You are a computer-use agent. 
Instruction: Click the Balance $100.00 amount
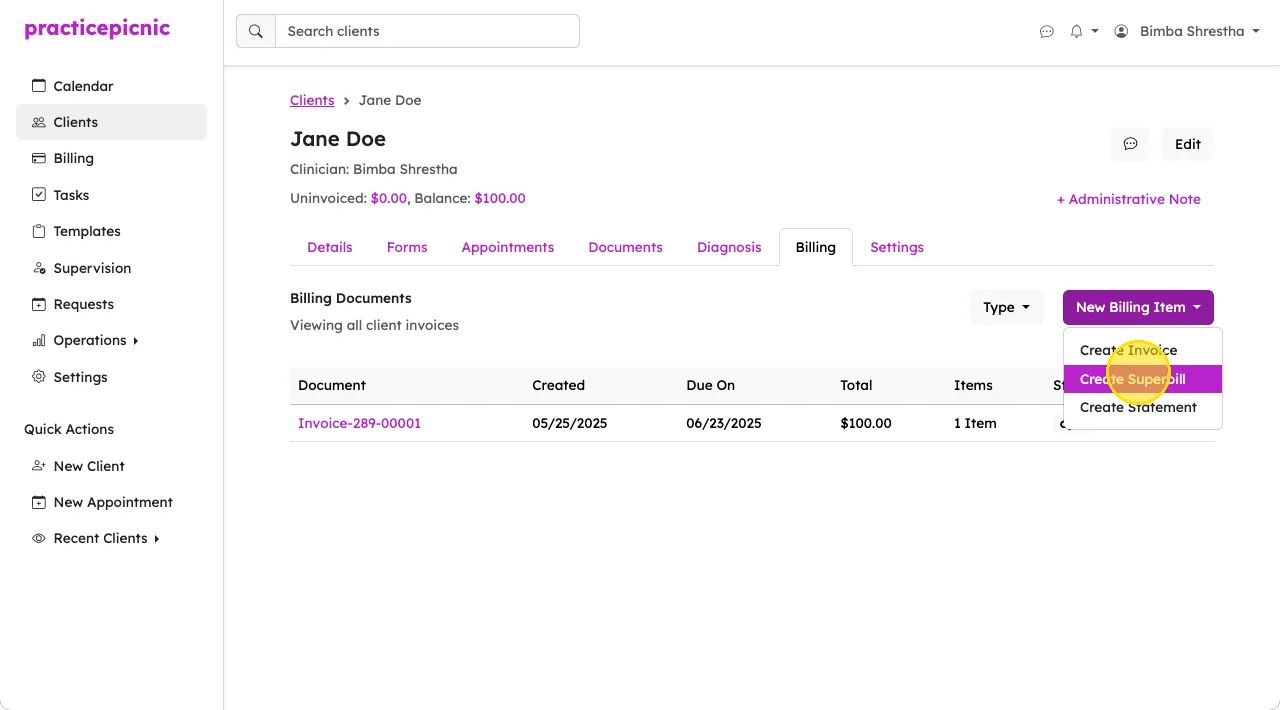(x=500, y=198)
